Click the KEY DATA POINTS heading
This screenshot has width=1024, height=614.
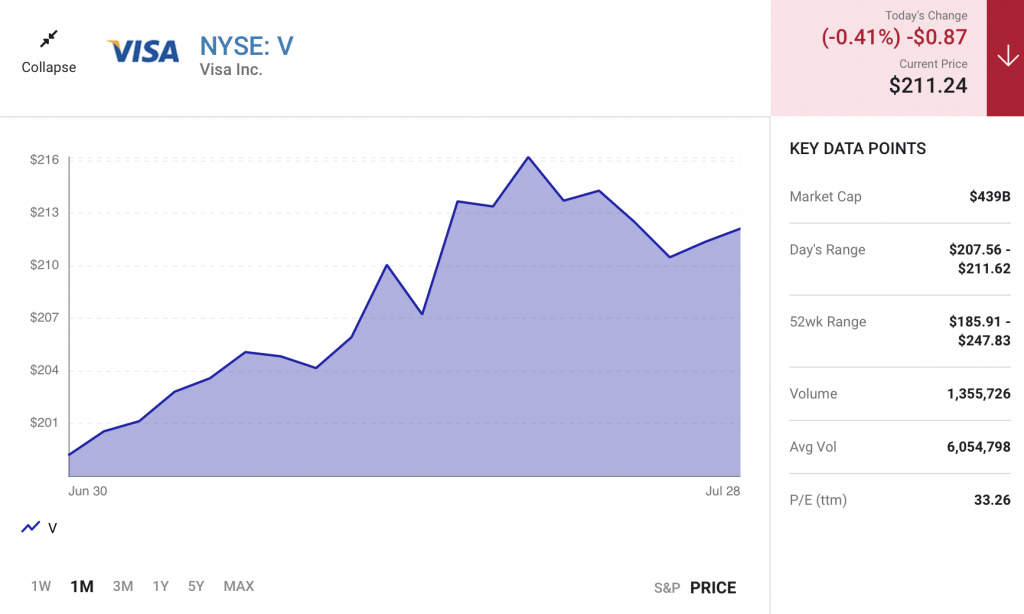point(857,148)
